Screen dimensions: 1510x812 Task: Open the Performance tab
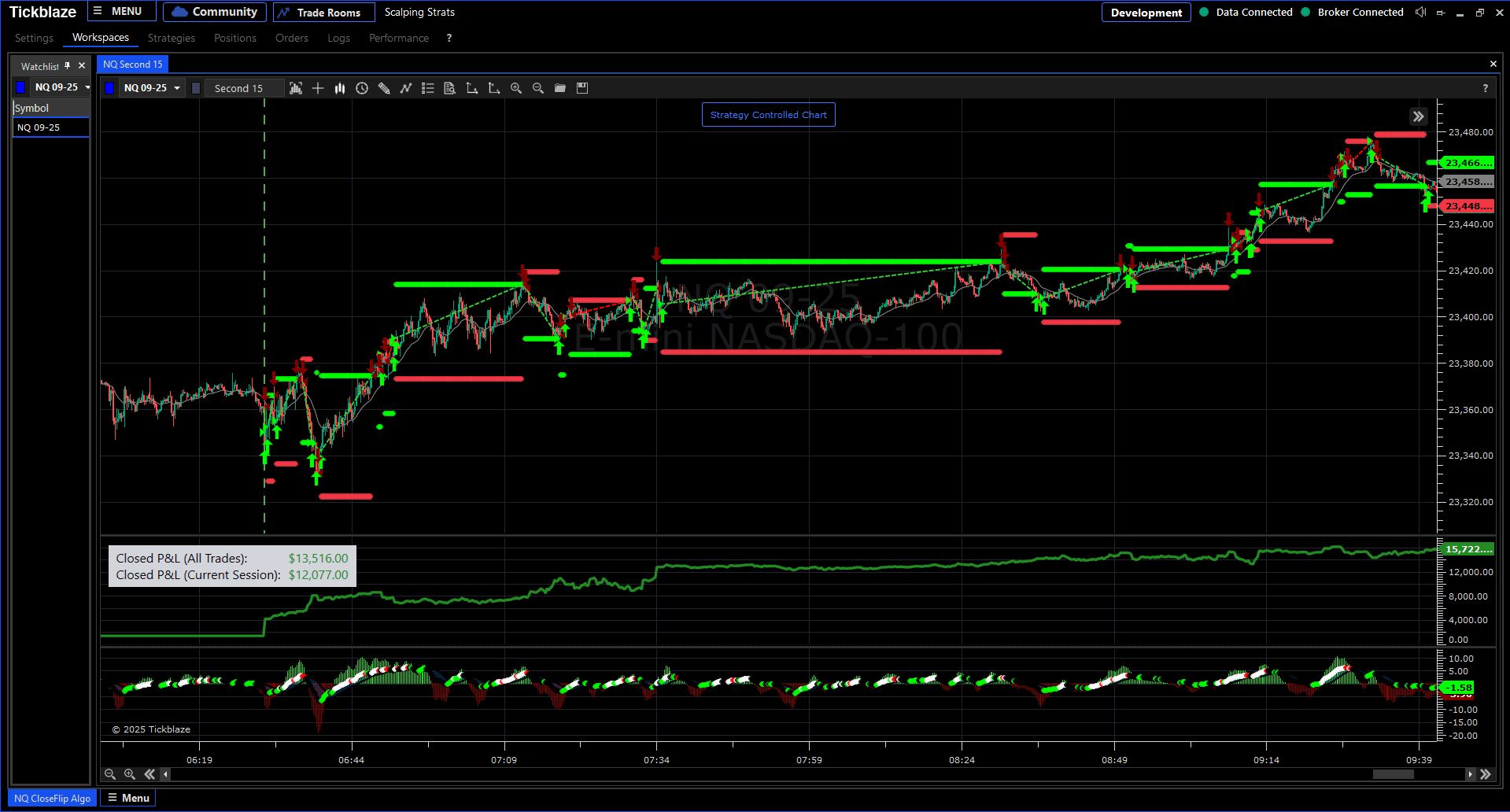399,38
